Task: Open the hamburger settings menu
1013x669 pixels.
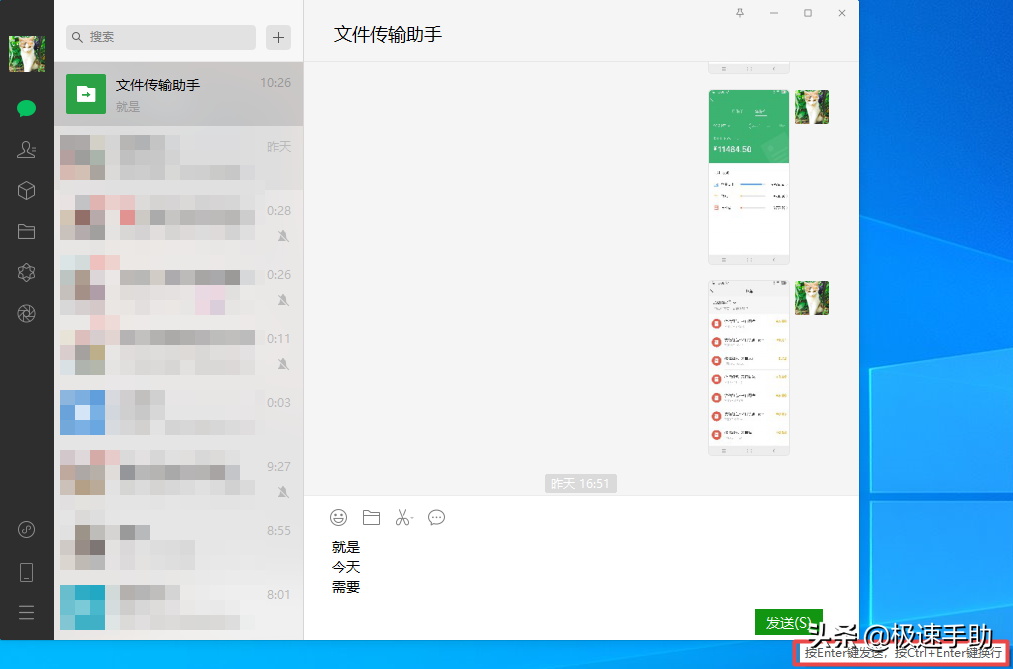Action: coord(26,612)
